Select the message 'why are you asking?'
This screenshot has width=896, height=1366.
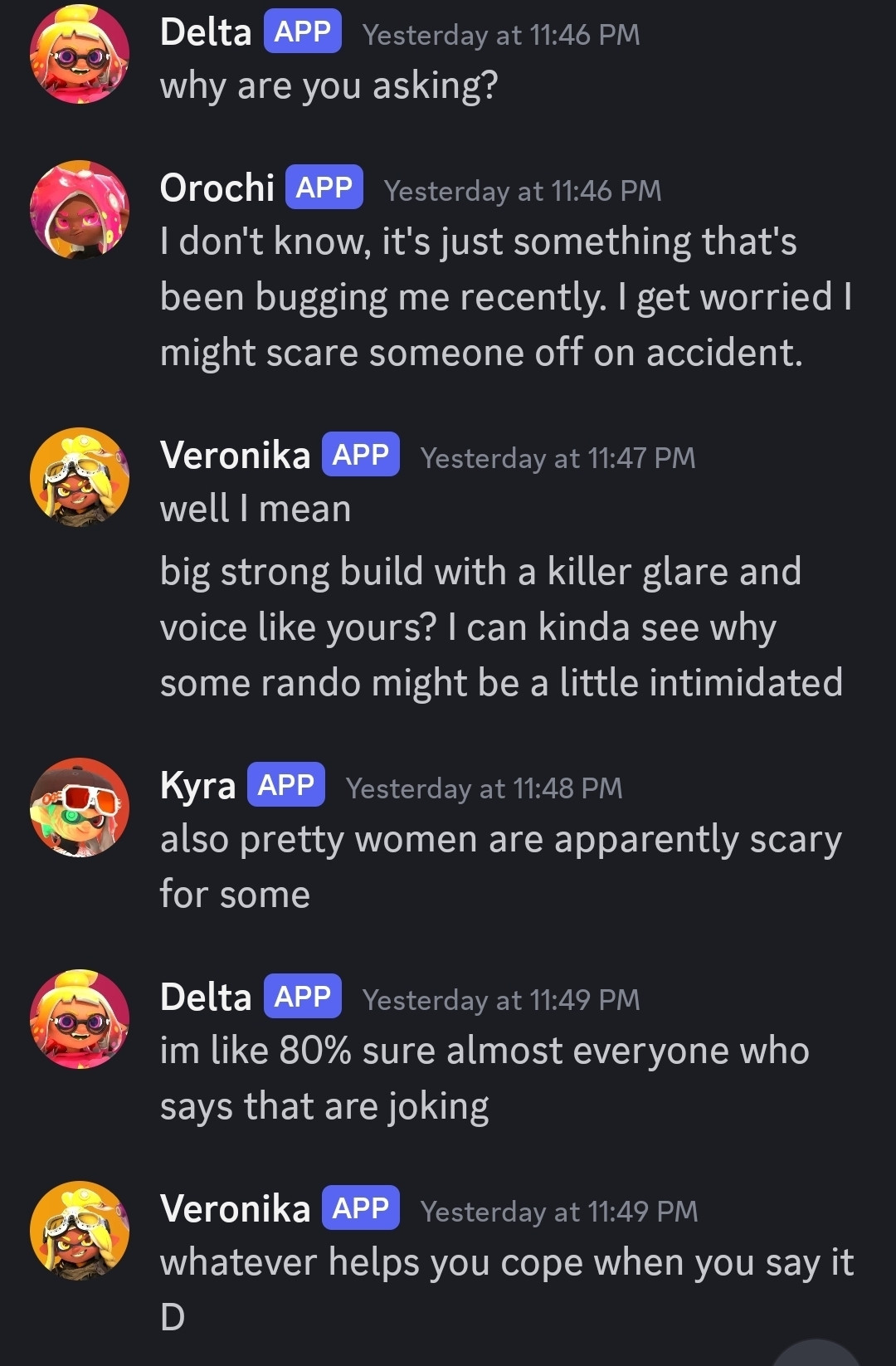329,86
